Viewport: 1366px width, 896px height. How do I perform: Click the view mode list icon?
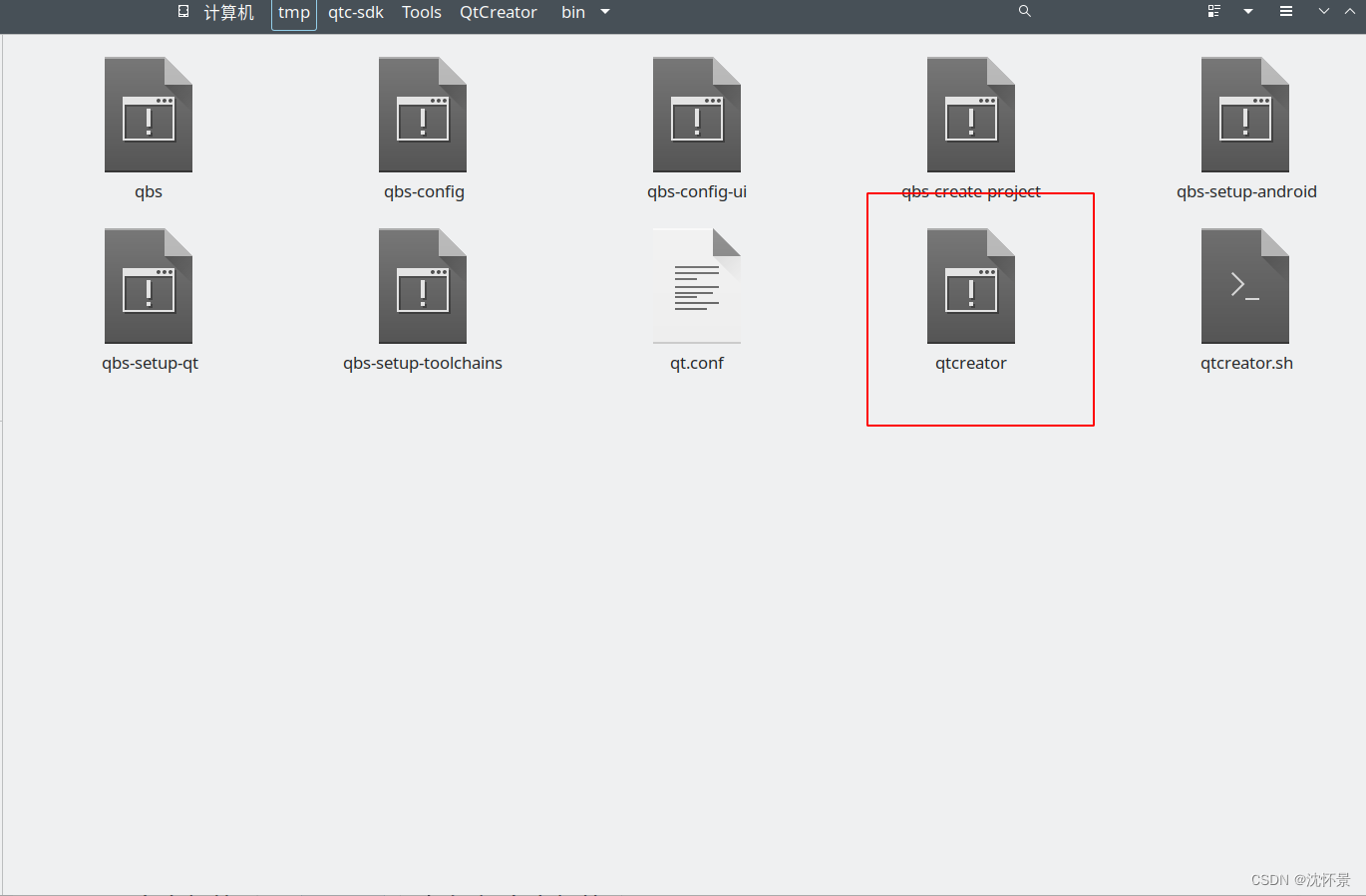1213,11
